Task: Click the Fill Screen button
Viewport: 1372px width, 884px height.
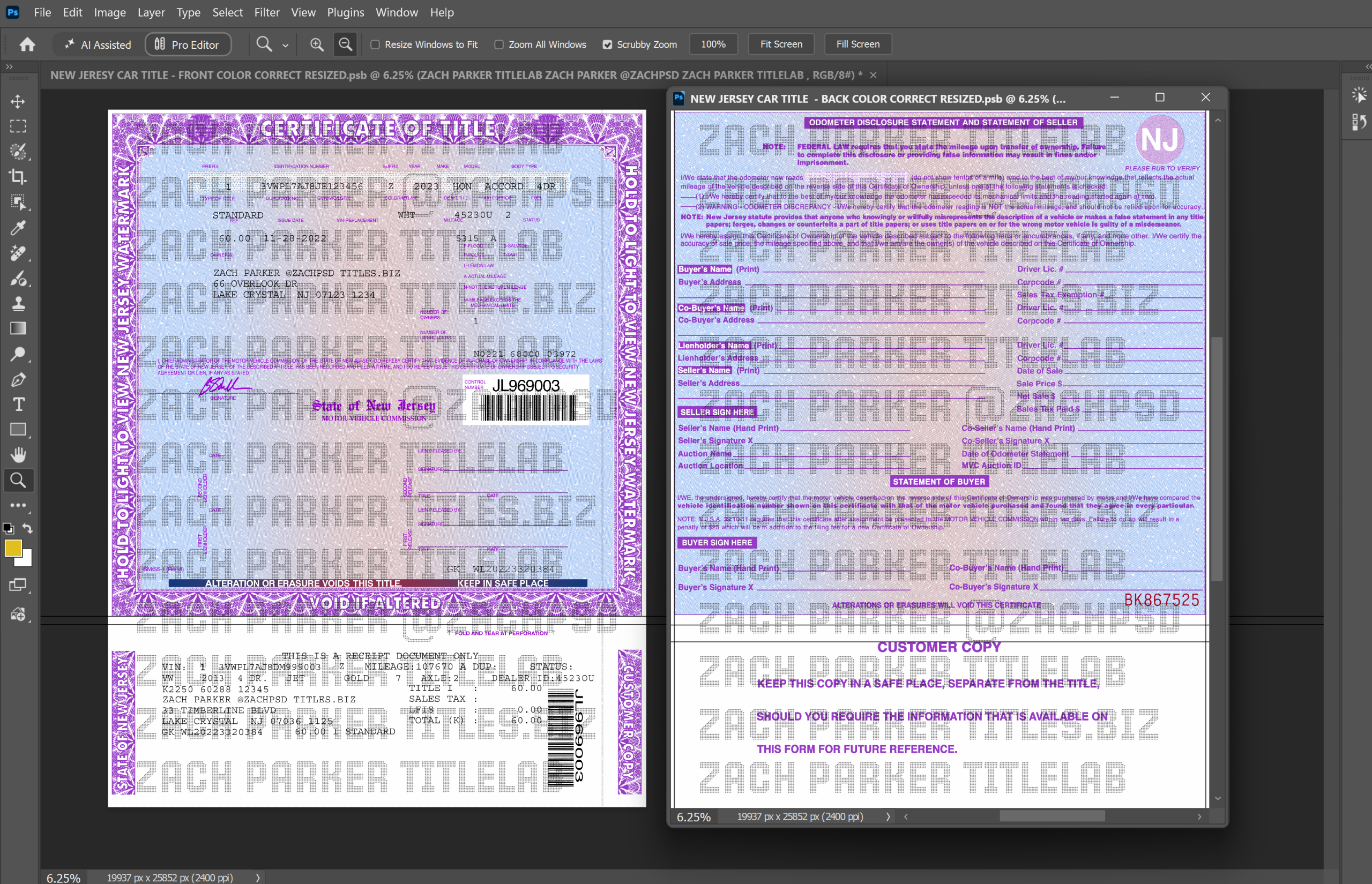Action: coord(857,44)
